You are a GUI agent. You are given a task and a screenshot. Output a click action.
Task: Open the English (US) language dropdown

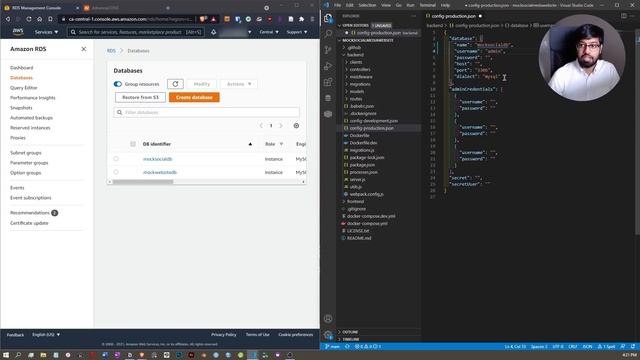click(x=46, y=335)
